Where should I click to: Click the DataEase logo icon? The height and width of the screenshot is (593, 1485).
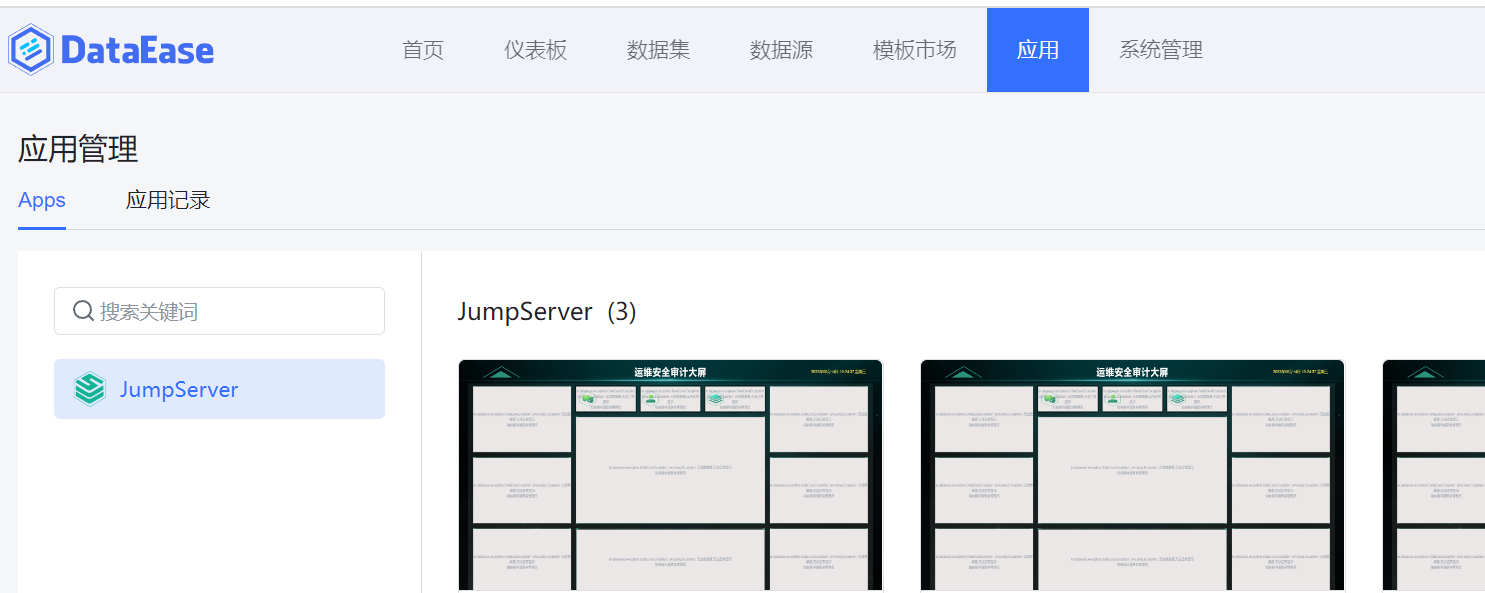tap(30, 48)
